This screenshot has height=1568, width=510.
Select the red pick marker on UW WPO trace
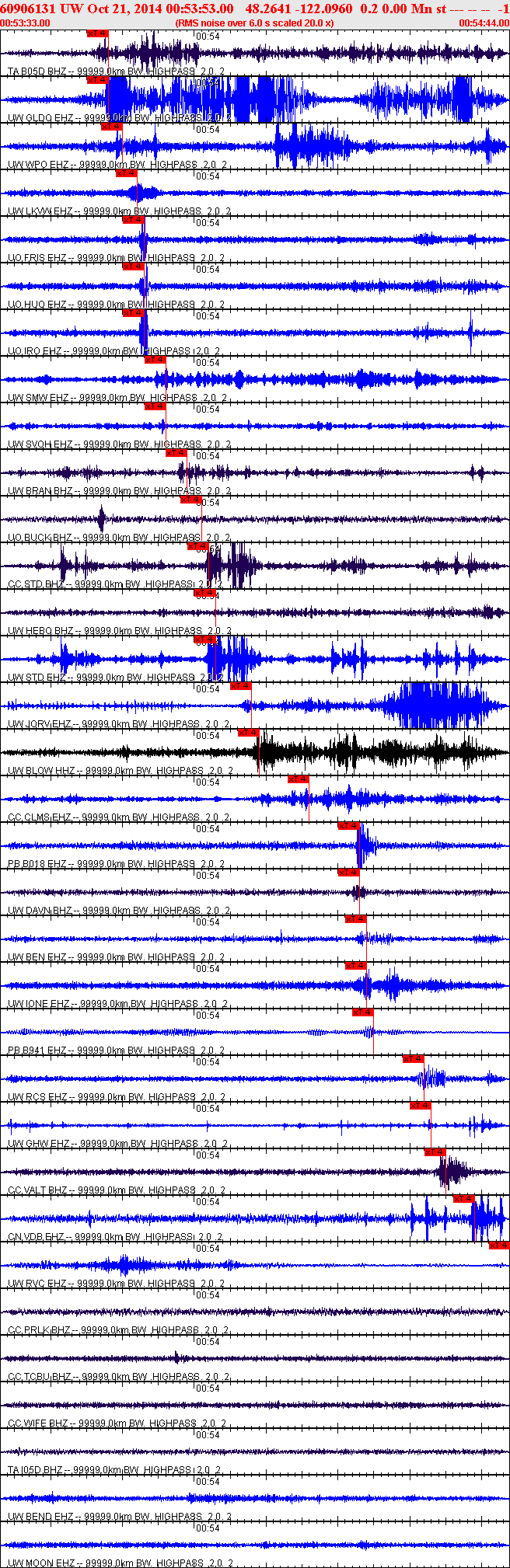(112, 127)
